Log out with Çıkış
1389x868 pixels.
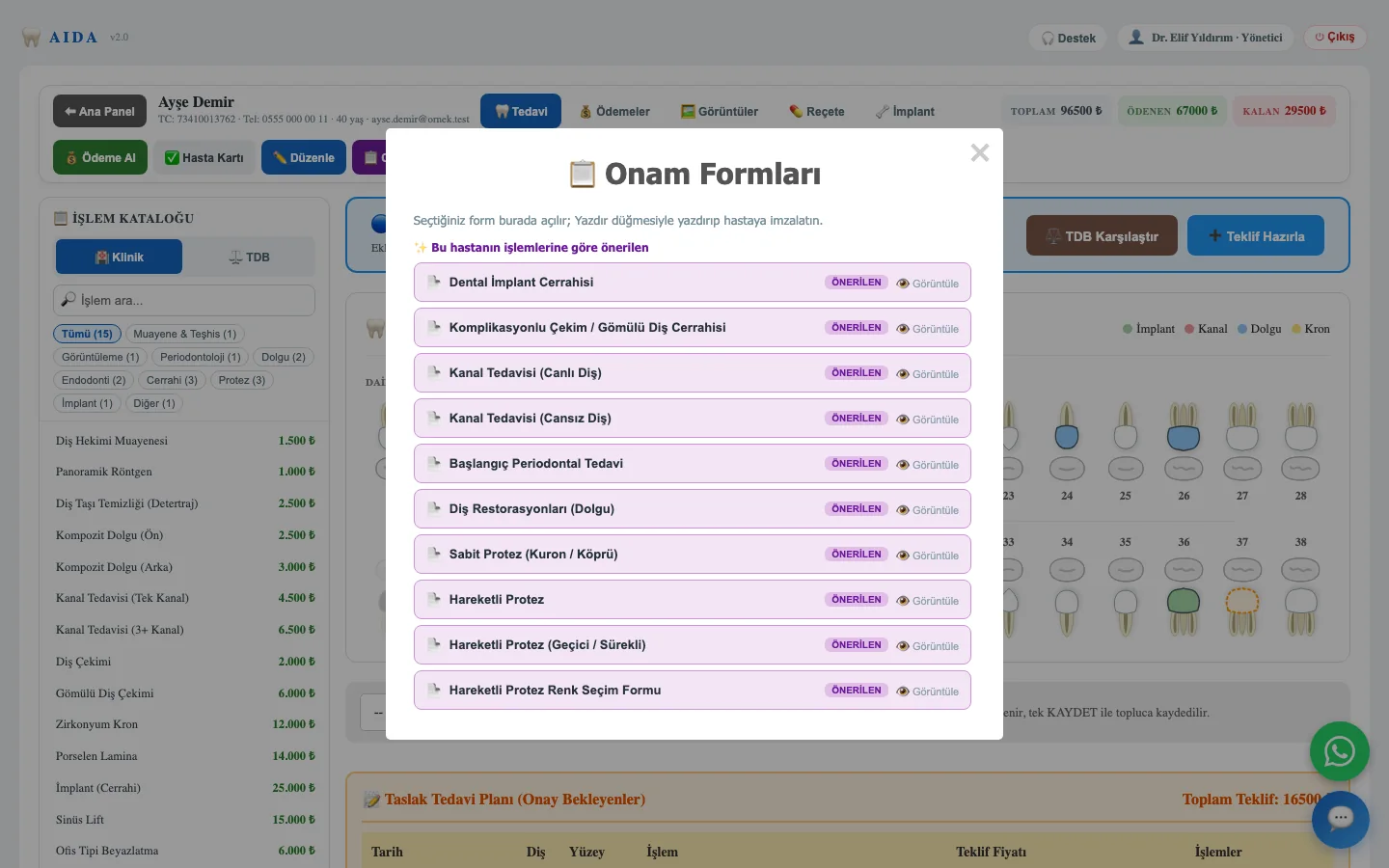(x=1335, y=37)
